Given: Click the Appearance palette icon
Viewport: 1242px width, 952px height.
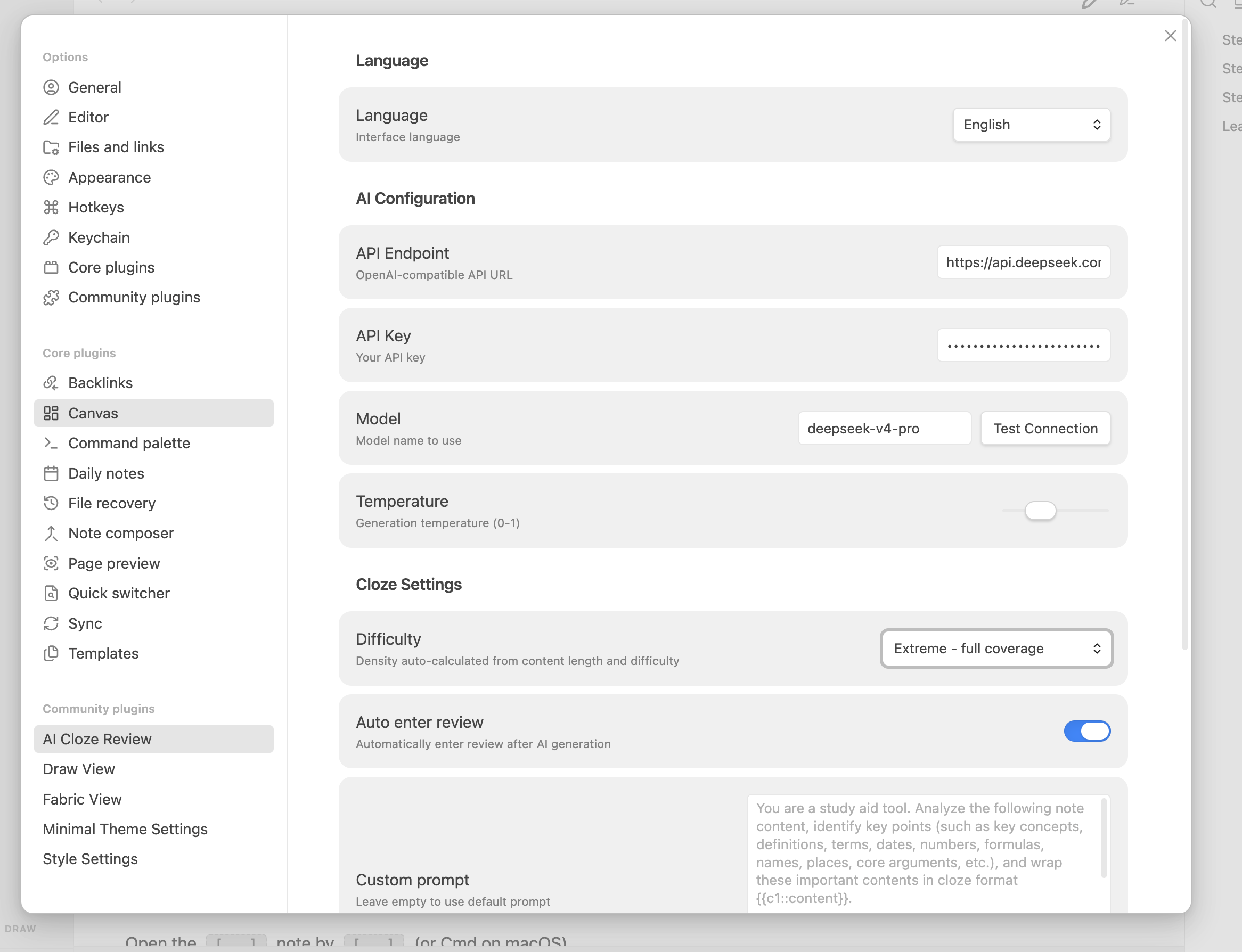Looking at the screenshot, I should point(51,177).
